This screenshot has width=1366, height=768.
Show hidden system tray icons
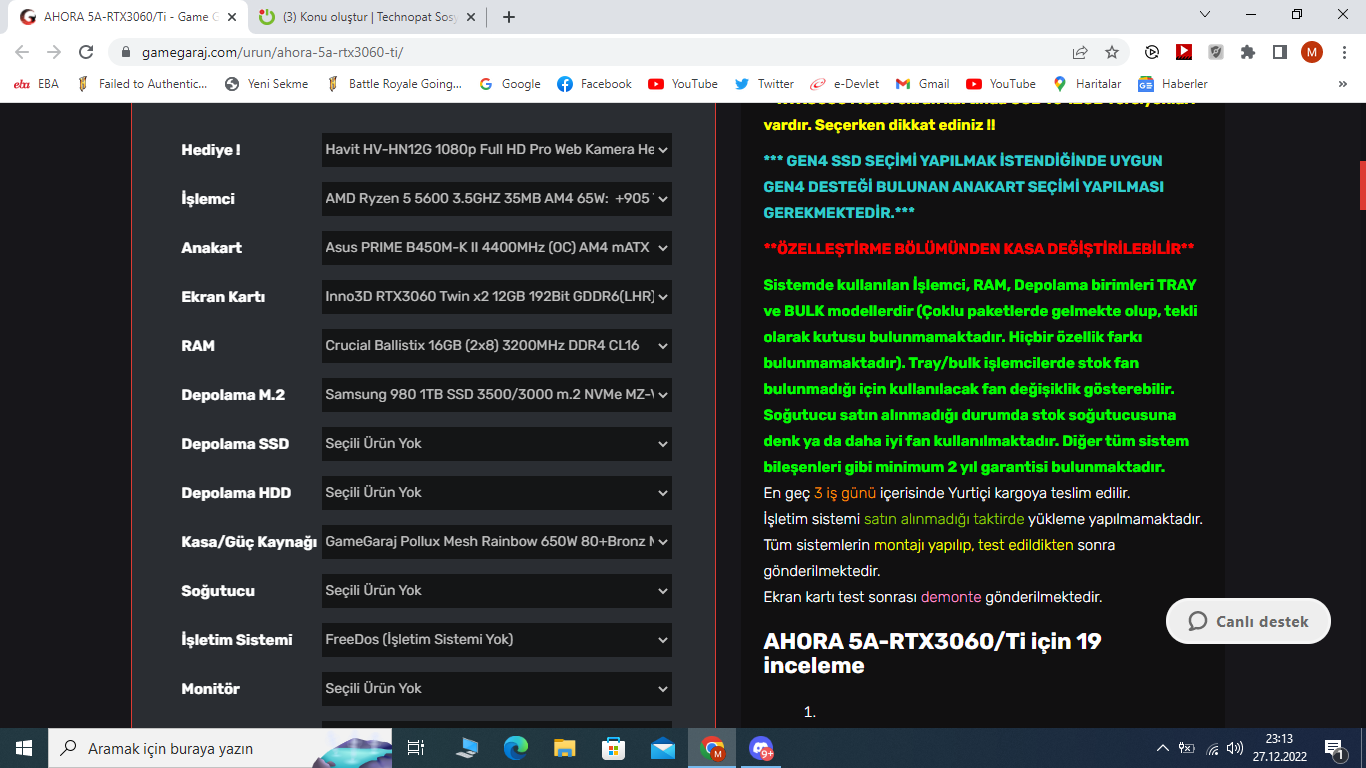pos(1162,748)
